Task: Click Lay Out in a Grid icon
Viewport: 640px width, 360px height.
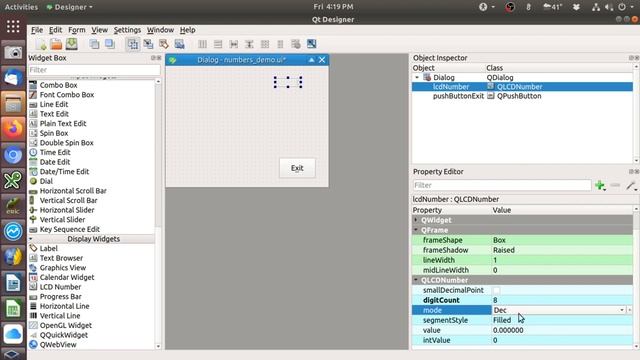Action: (x=265, y=44)
